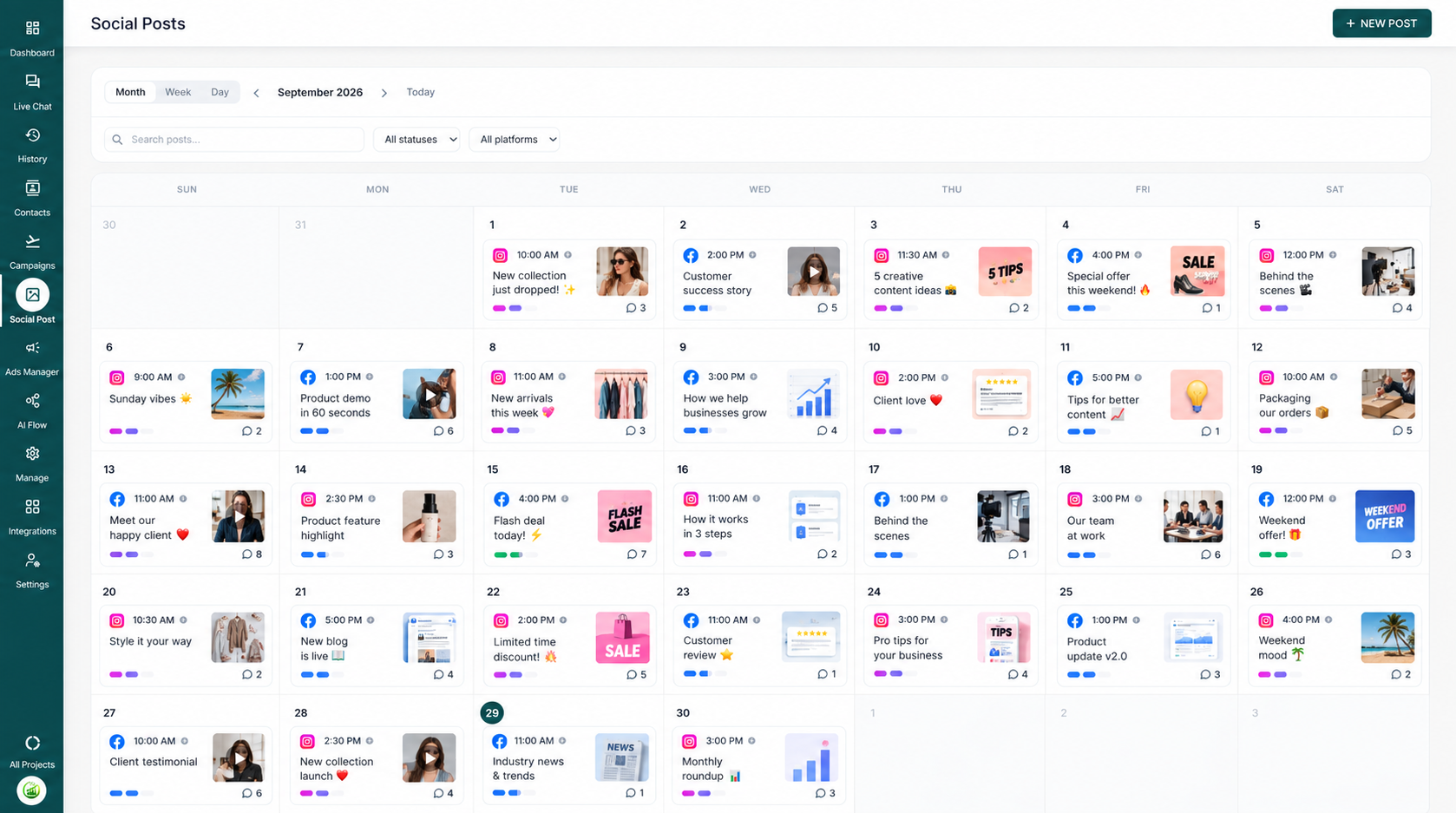Click Instagram icon on 'New collection just dropped' post

click(x=500, y=255)
